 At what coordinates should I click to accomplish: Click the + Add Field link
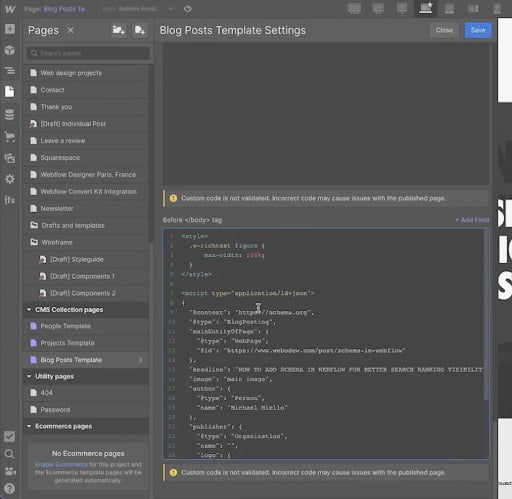(x=472, y=220)
